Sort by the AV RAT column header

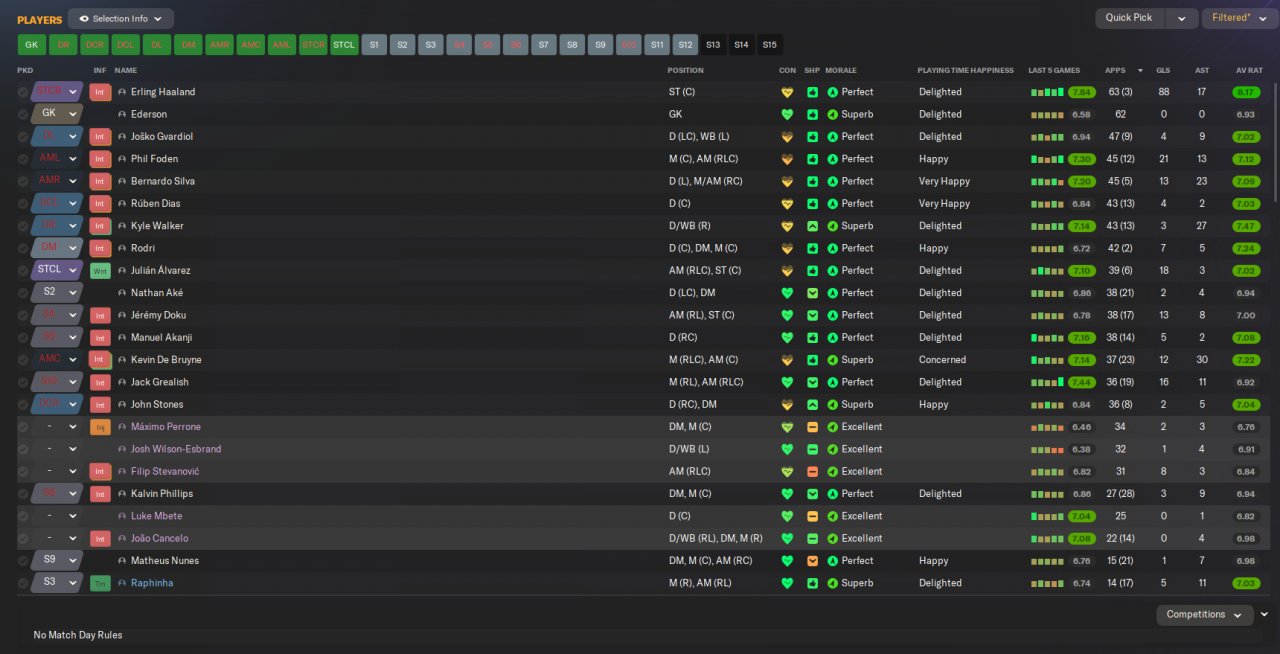(x=1249, y=71)
